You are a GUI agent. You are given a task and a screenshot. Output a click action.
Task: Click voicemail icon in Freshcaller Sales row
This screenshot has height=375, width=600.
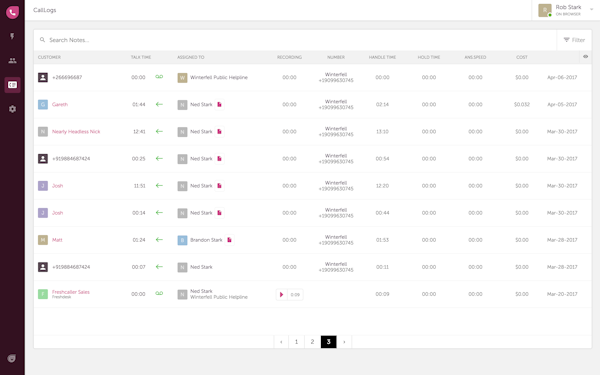(x=159, y=293)
